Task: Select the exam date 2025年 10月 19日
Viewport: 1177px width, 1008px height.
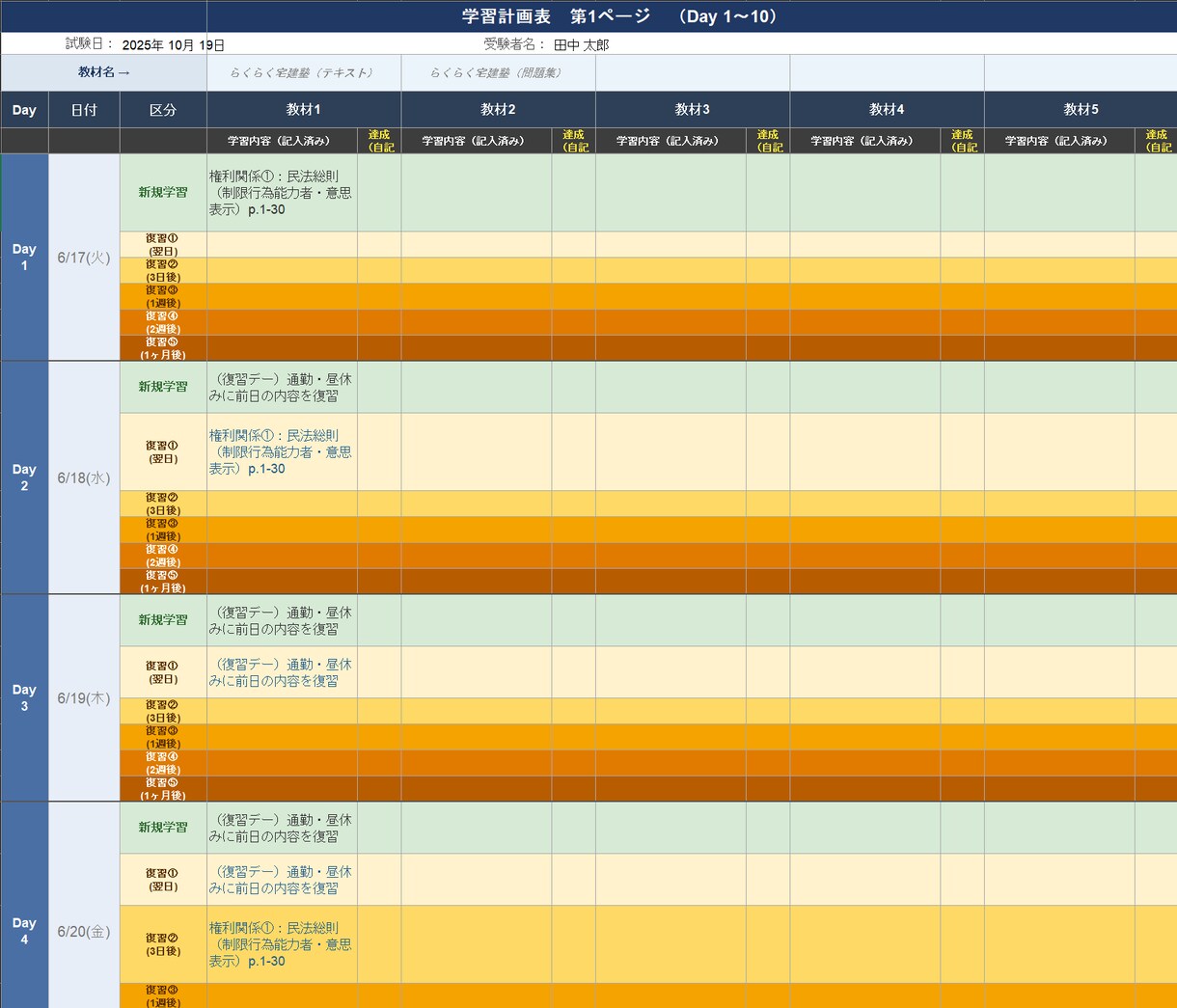Action: click(x=174, y=44)
